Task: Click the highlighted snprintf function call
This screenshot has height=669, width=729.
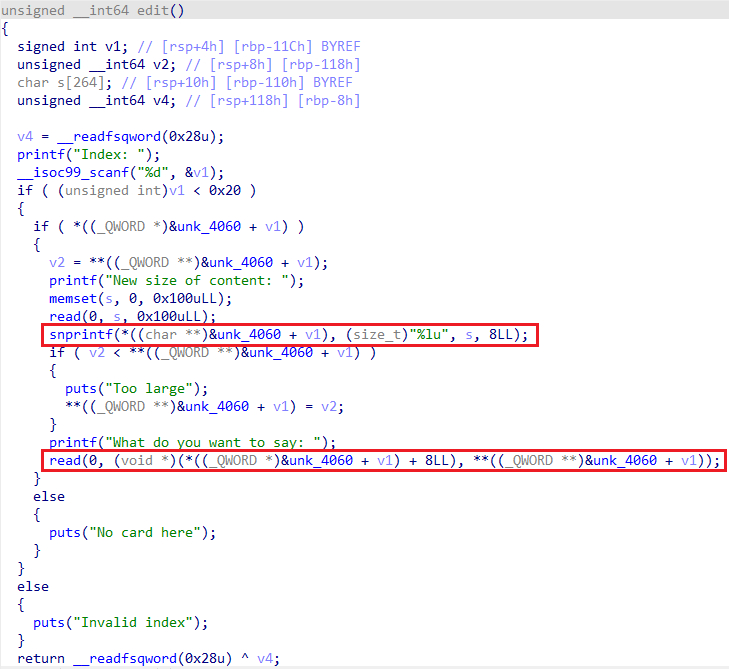Action: click(81, 334)
